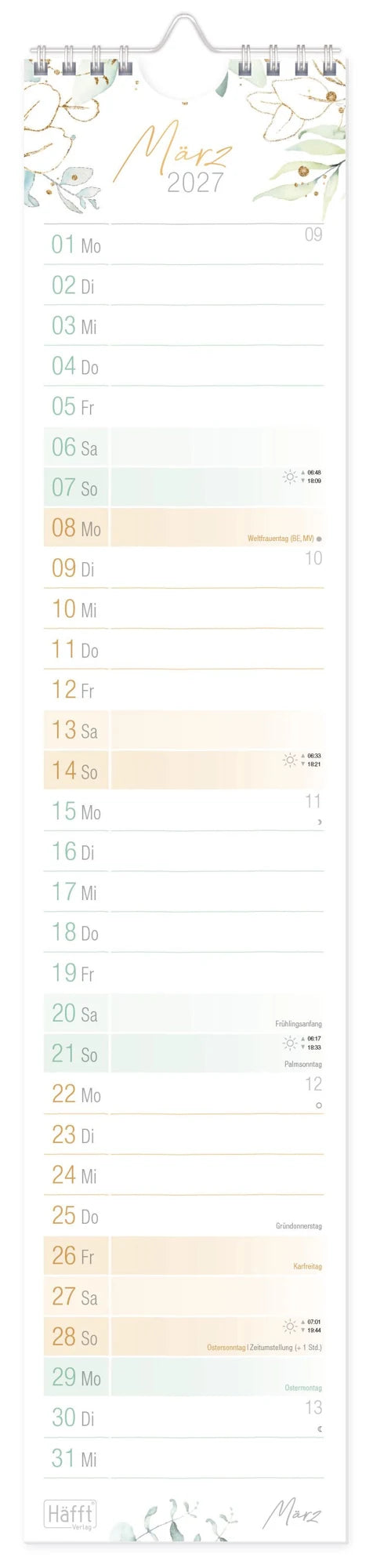
Task: Select the Weltfrauentag (BE, MV) label
Action: (x=281, y=539)
